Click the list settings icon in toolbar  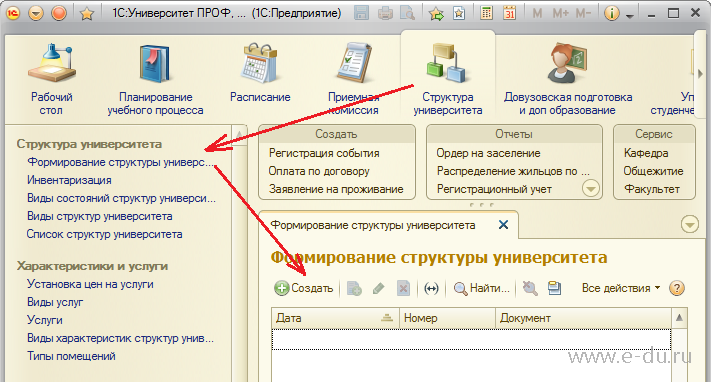pyautogui.click(x=554, y=288)
